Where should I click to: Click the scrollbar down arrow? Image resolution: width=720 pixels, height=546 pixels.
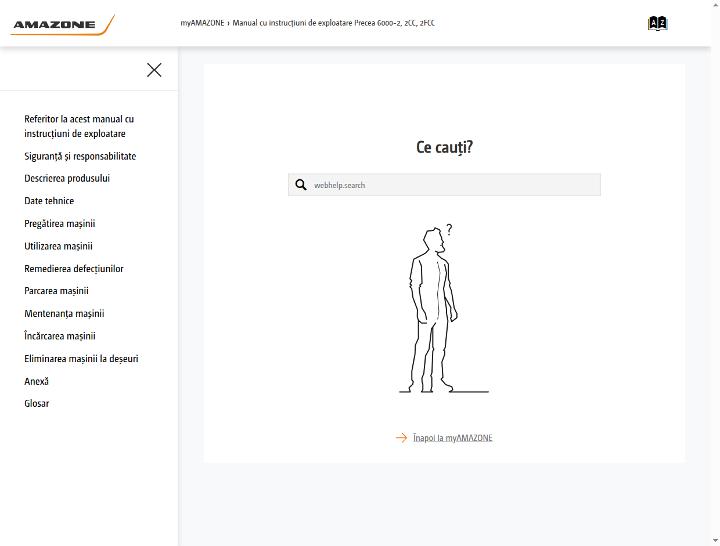(715, 541)
